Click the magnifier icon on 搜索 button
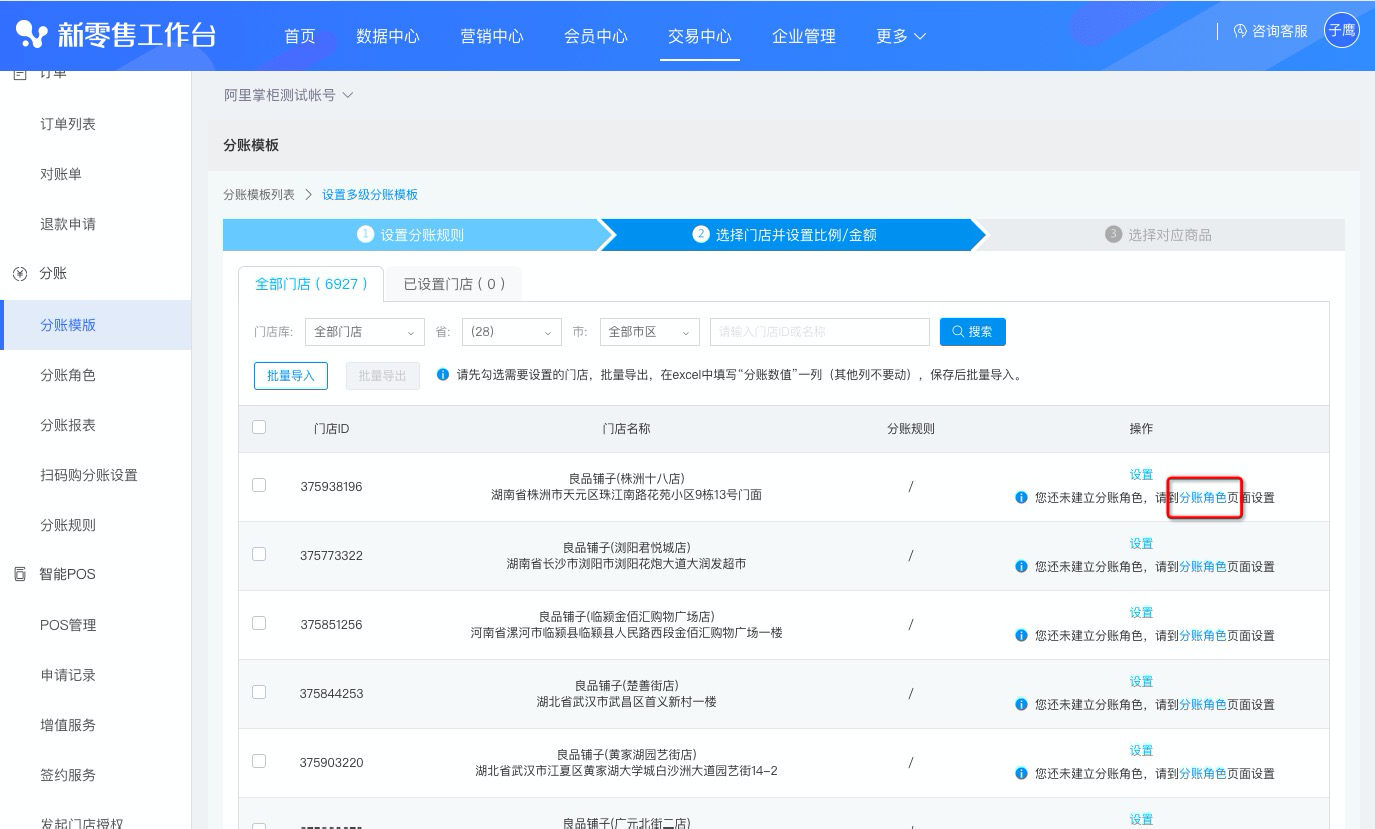 tap(957, 332)
